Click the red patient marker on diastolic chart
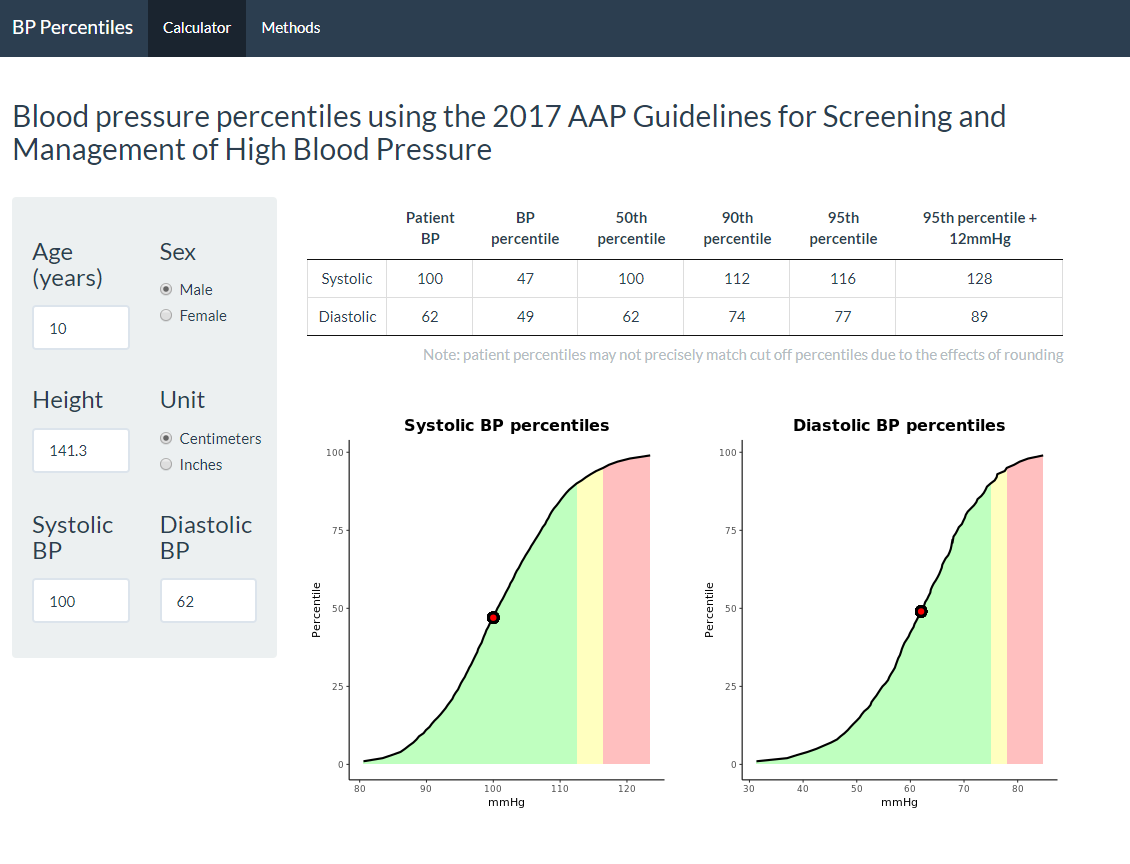This screenshot has height=864, width=1130. click(921, 611)
